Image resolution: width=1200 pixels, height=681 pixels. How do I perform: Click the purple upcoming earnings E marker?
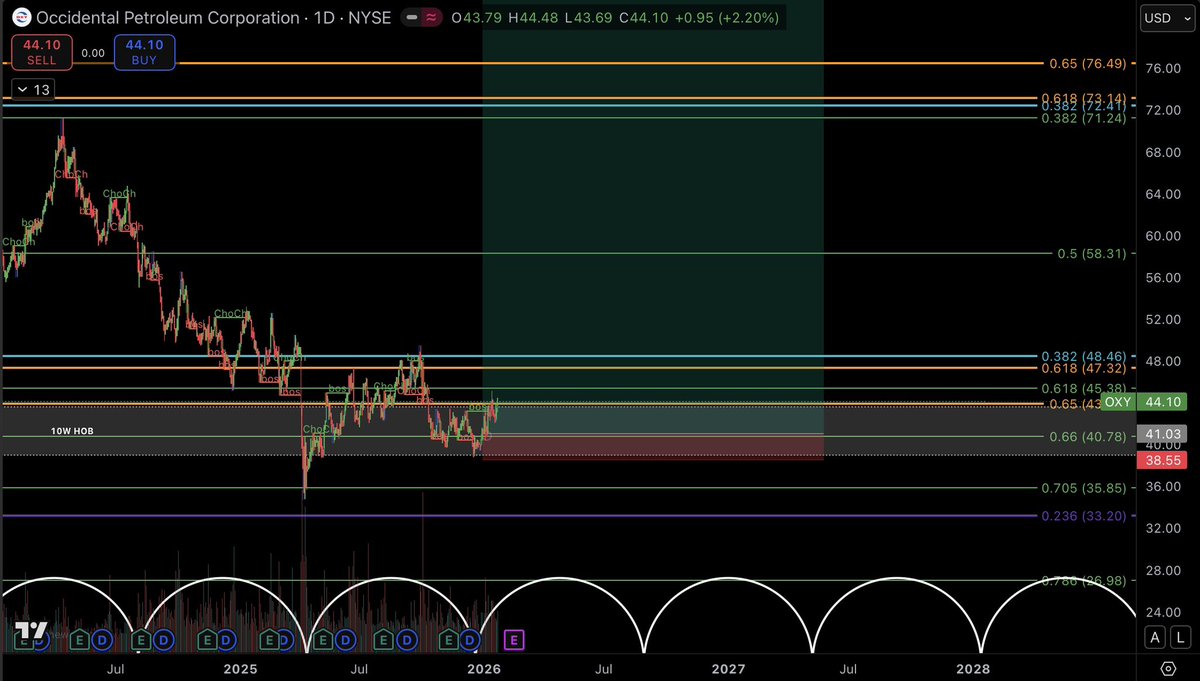coord(515,638)
